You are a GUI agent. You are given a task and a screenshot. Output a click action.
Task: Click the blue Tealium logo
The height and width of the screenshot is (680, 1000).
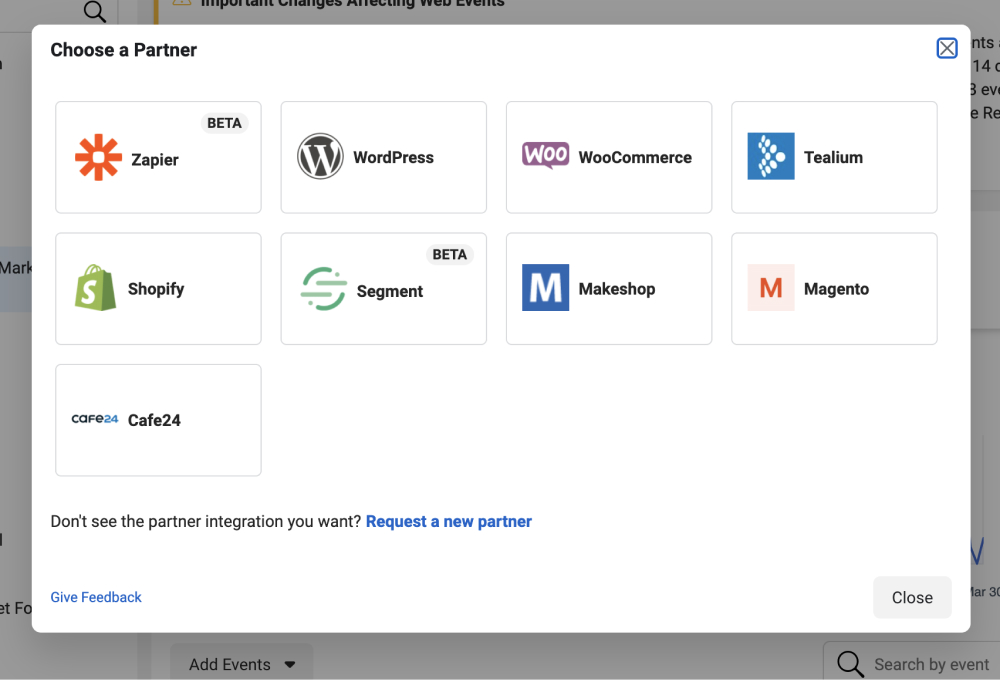click(x=771, y=156)
